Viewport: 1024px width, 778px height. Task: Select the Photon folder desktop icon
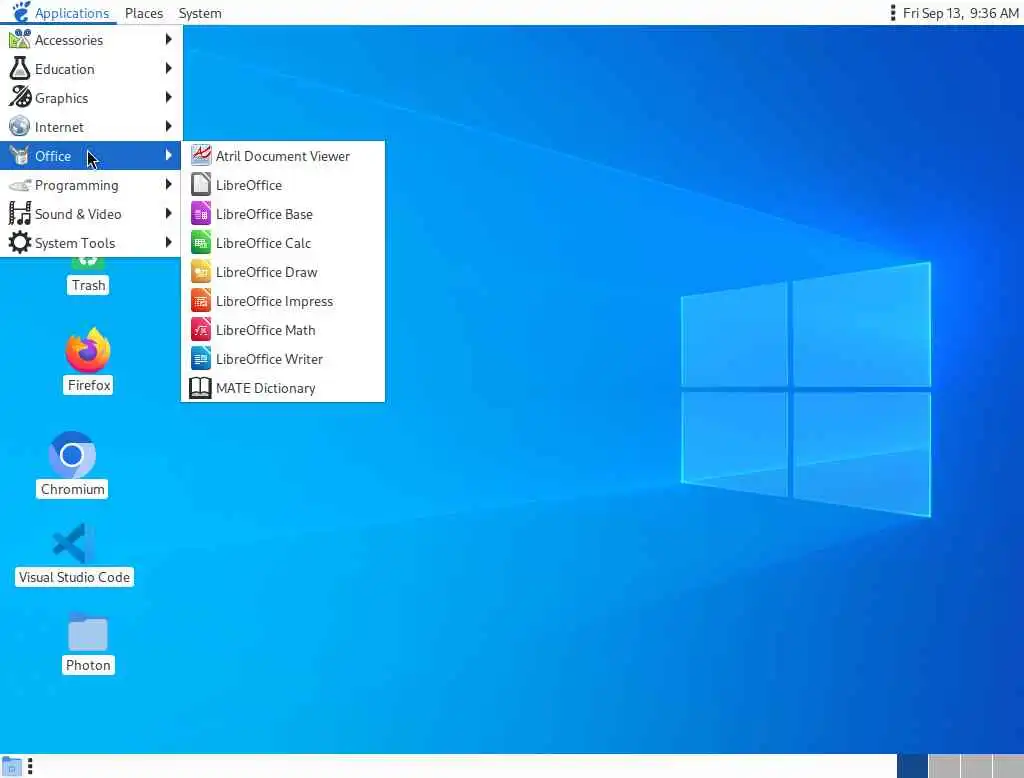pos(88,632)
